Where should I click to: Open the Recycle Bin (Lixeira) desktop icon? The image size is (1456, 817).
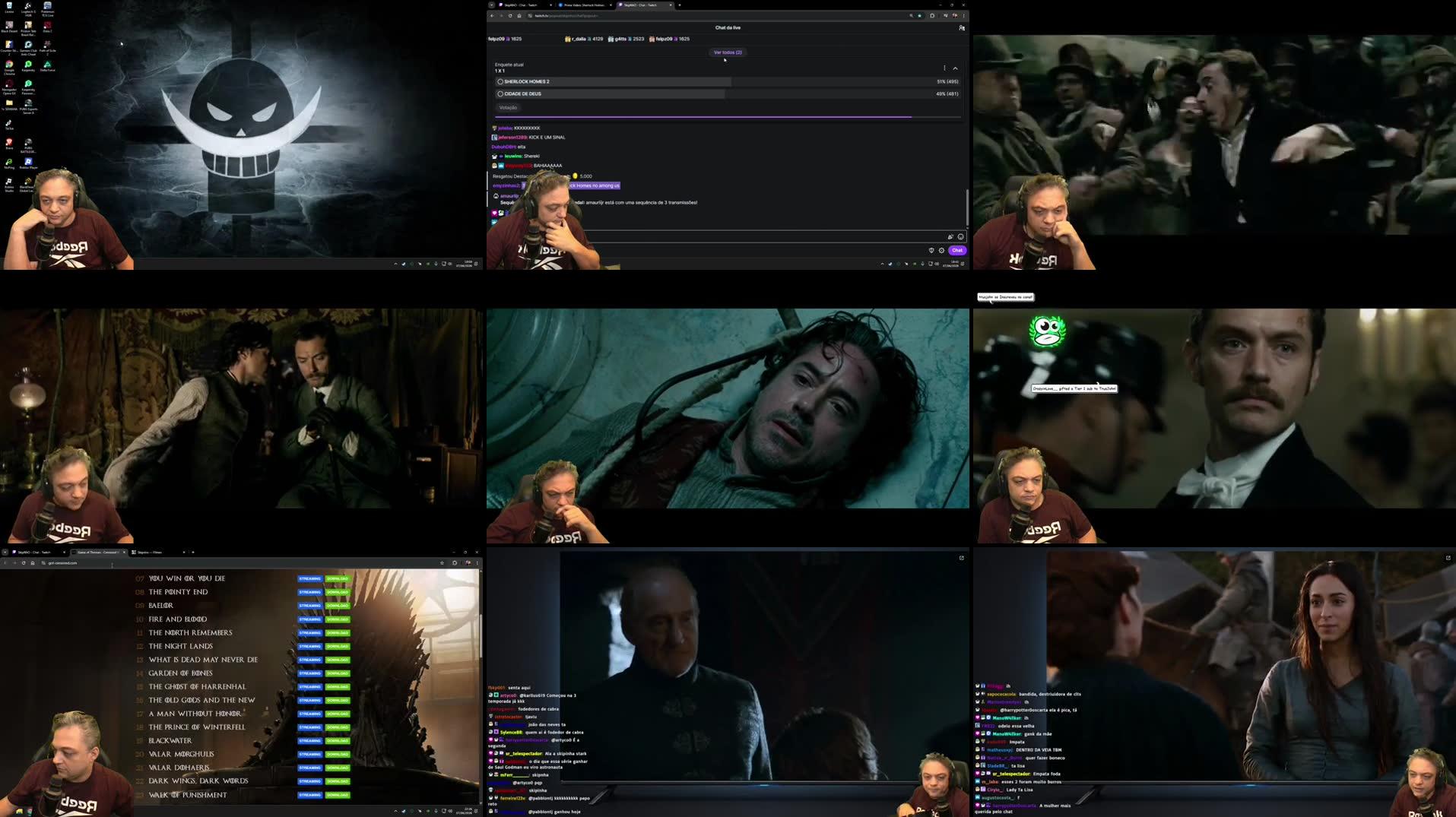coord(9,8)
